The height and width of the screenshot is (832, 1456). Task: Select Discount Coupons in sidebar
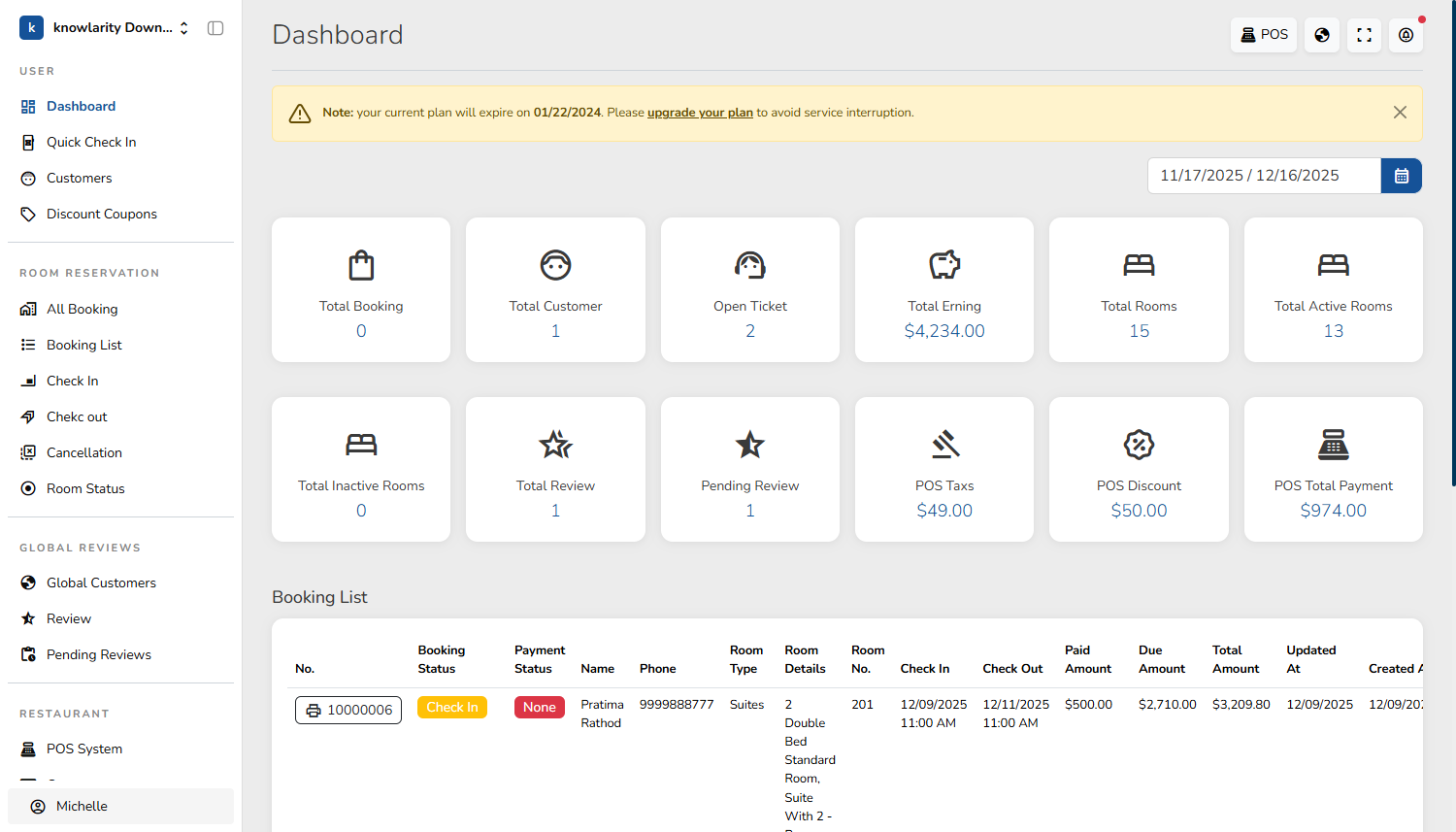click(101, 214)
